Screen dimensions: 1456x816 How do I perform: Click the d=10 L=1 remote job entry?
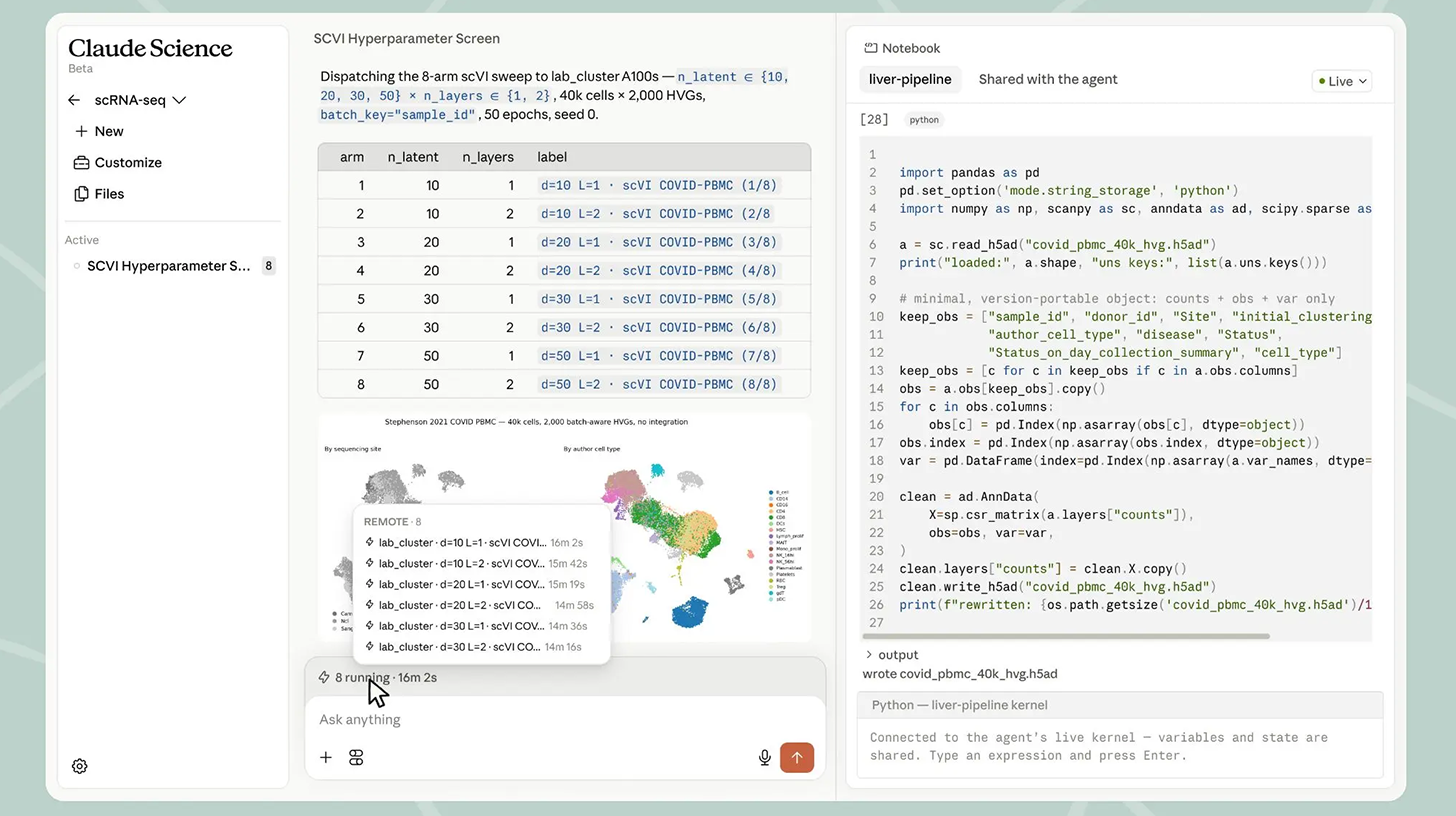(474, 542)
